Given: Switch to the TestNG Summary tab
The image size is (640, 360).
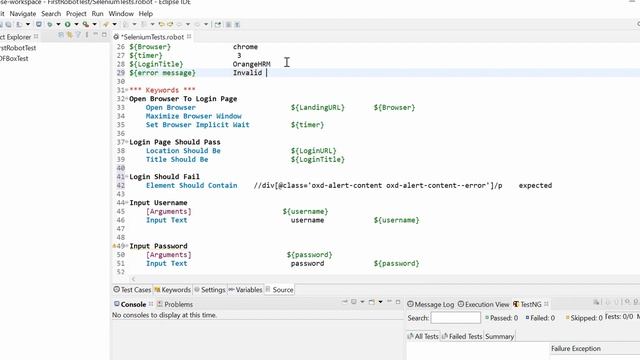Looking at the screenshot, I should (x=499, y=336).
